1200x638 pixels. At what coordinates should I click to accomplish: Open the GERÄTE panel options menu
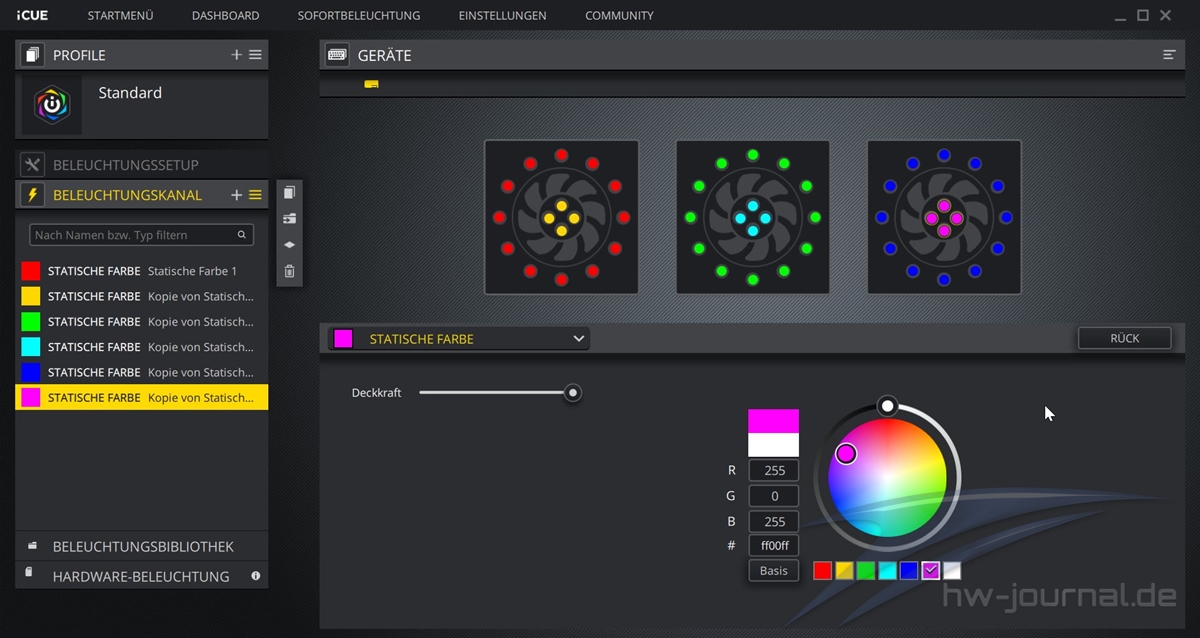(x=1169, y=55)
